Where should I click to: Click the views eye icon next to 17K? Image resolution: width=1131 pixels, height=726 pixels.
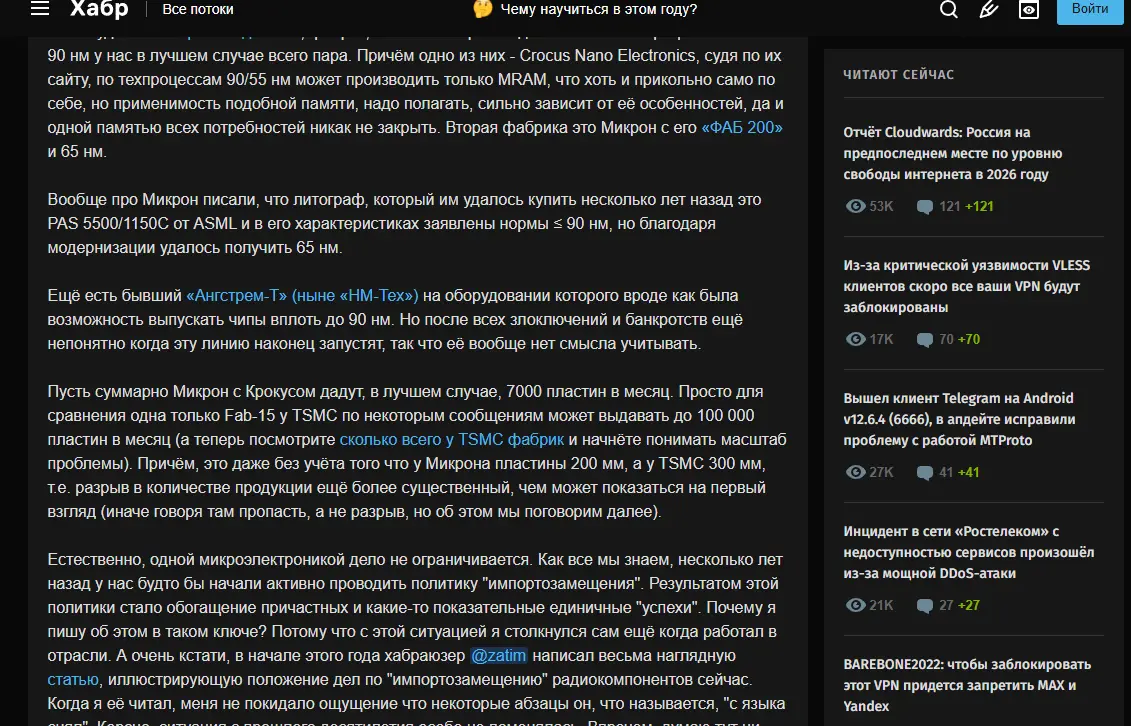pos(855,339)
